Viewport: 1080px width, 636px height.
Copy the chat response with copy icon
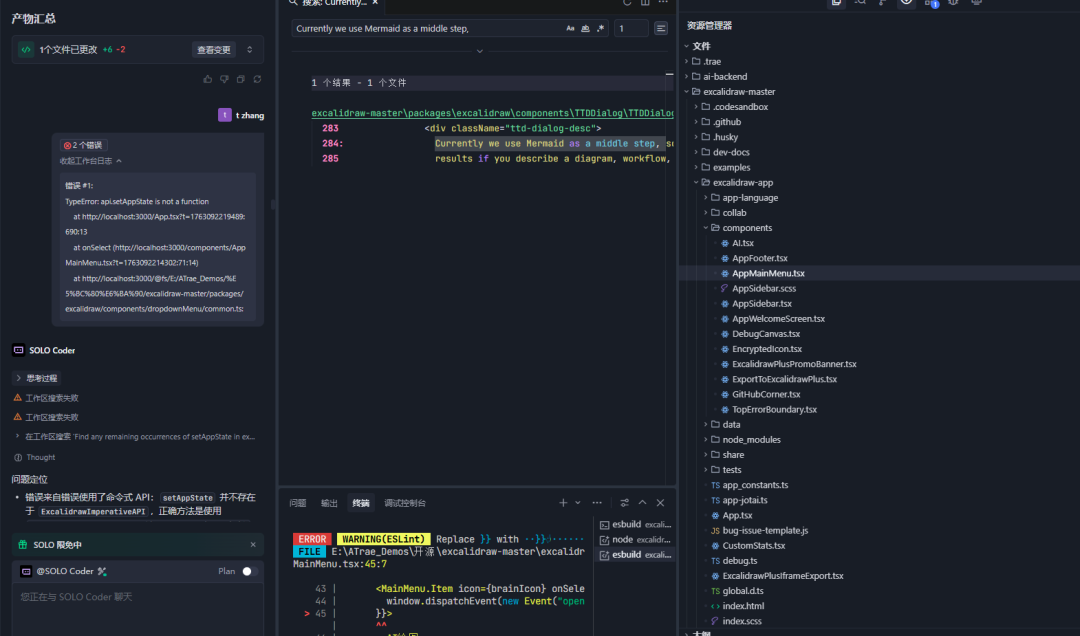click(x=240, y=79)
